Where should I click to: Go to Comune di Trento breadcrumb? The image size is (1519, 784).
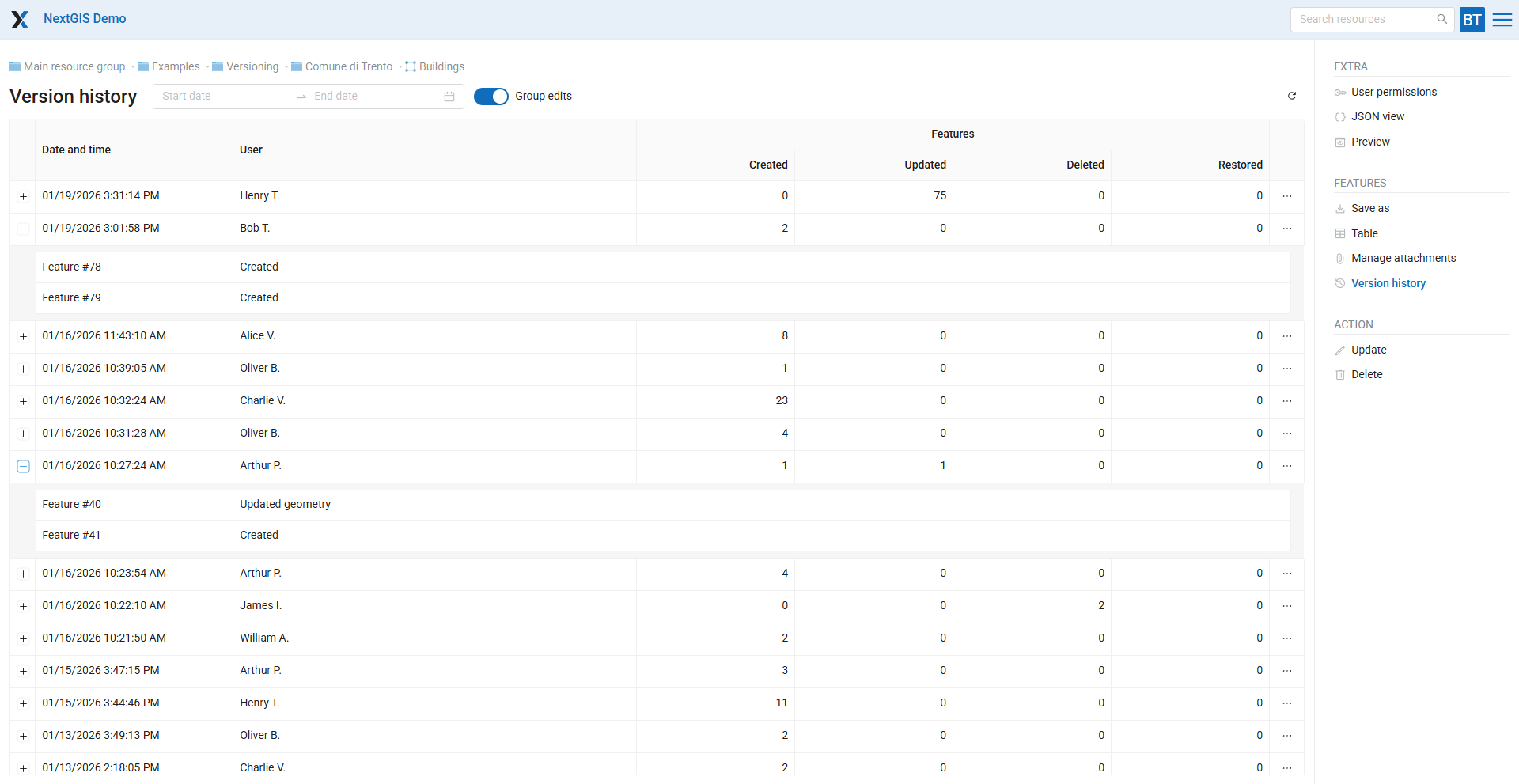coord(348,66)
